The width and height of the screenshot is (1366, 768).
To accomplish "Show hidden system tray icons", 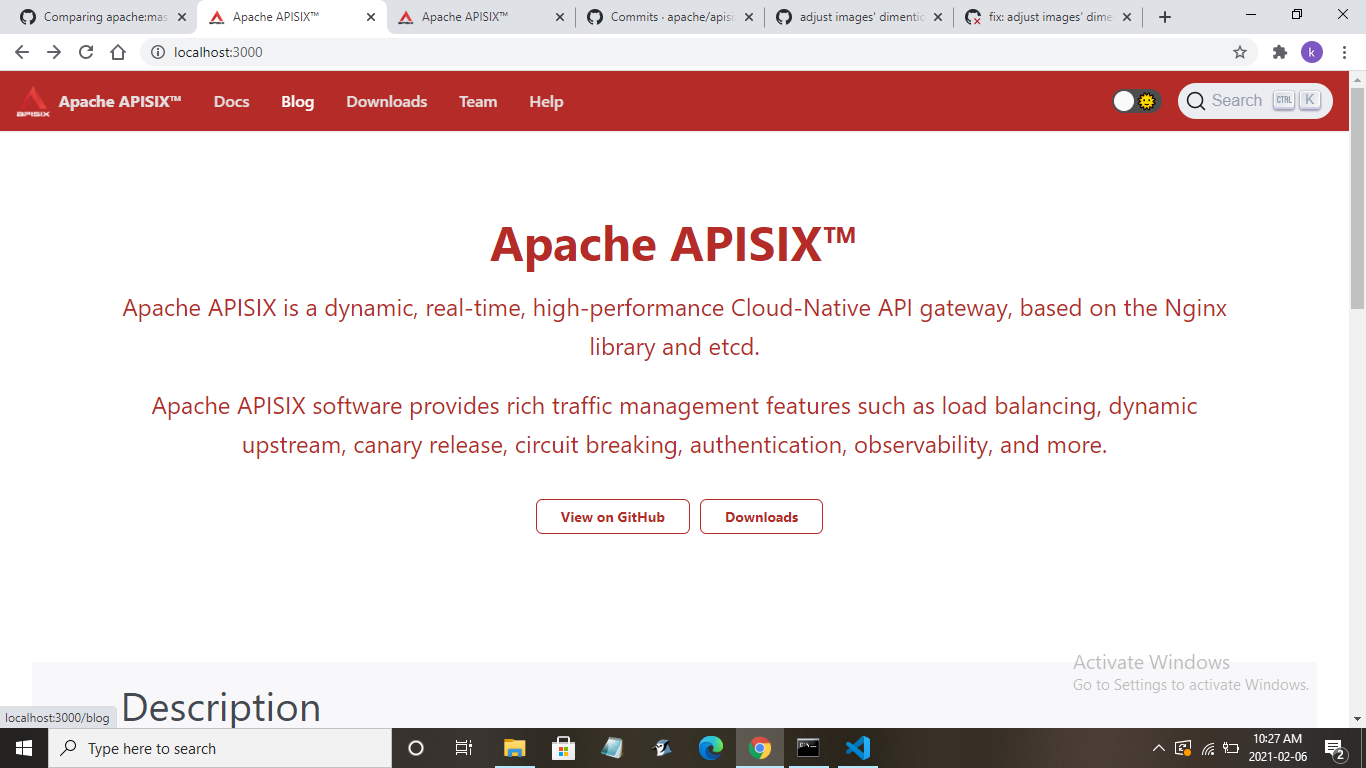I will [x=1159, y=748].
